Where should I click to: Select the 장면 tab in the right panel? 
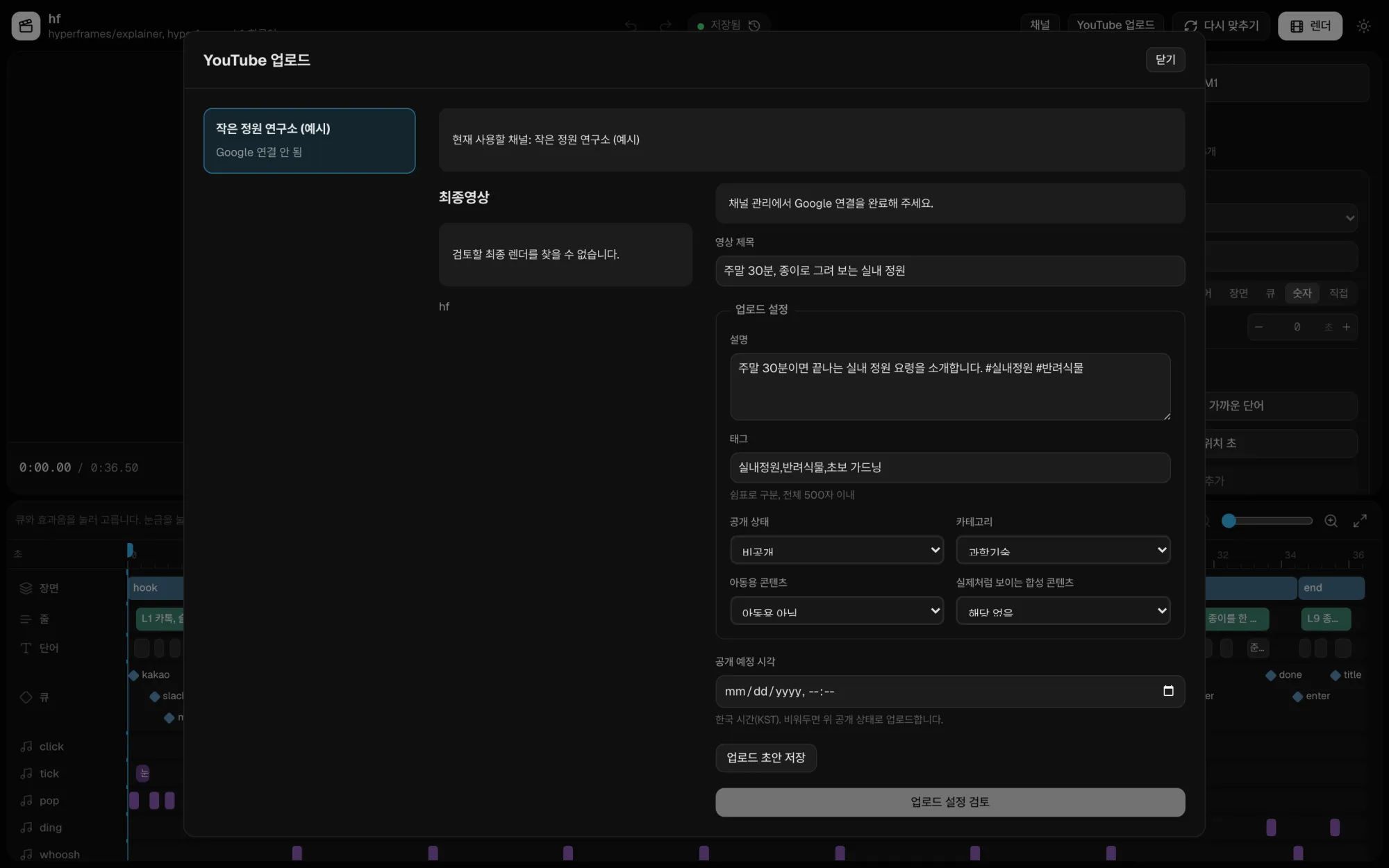(1238, 293)
